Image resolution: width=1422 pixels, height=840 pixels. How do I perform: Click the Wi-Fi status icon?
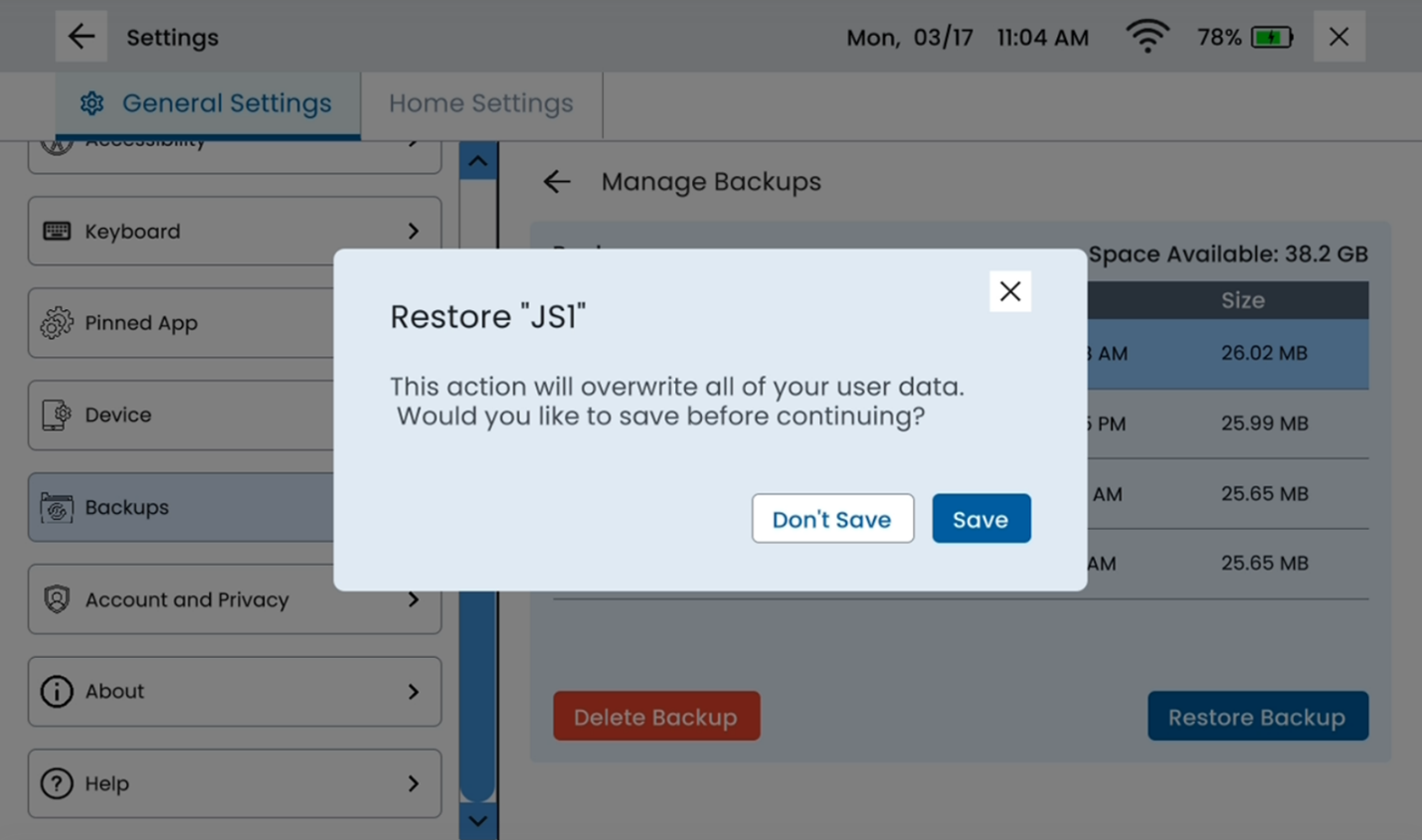pos(1147,38)
